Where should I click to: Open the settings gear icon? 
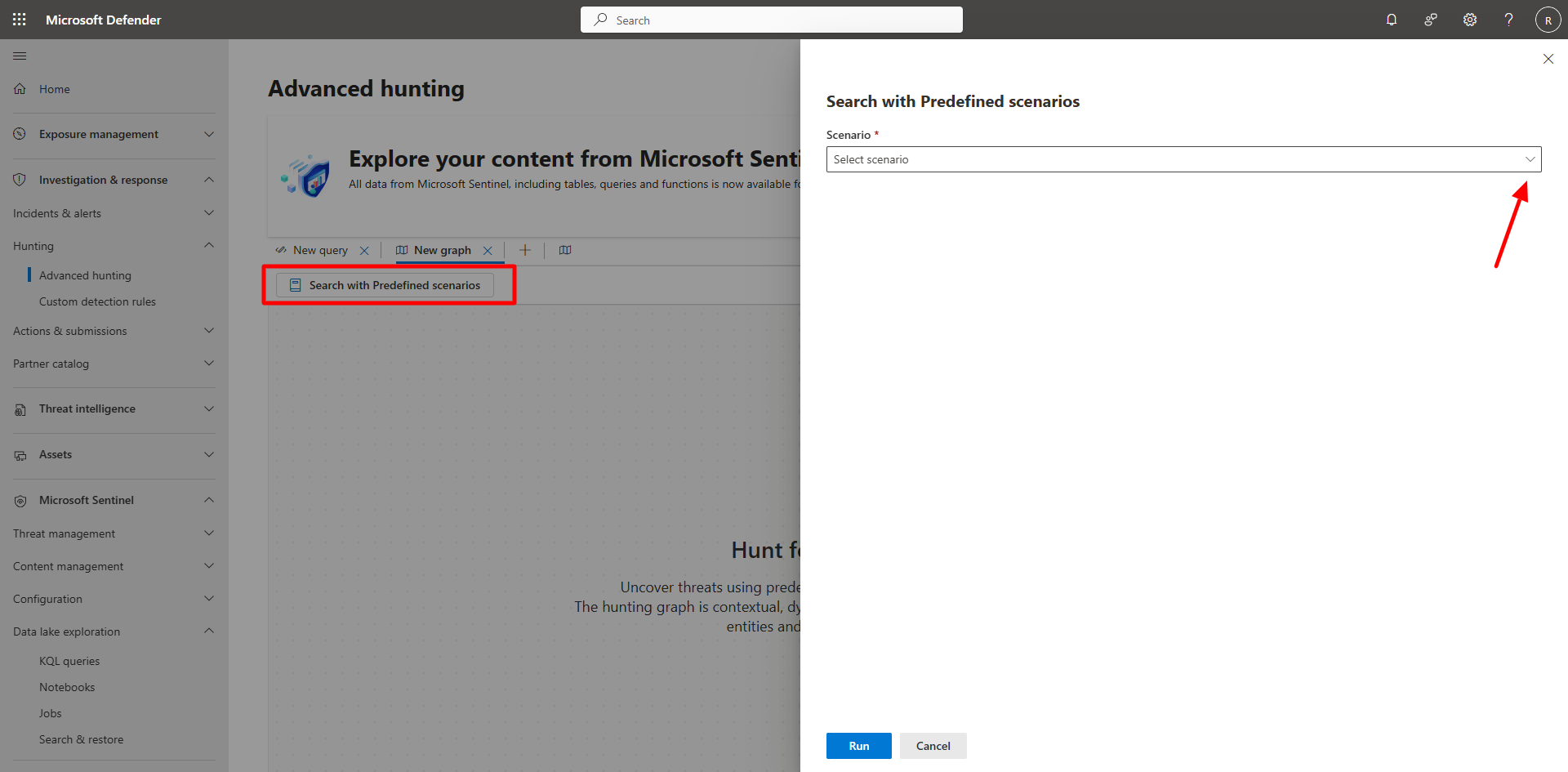(1470, 20)
